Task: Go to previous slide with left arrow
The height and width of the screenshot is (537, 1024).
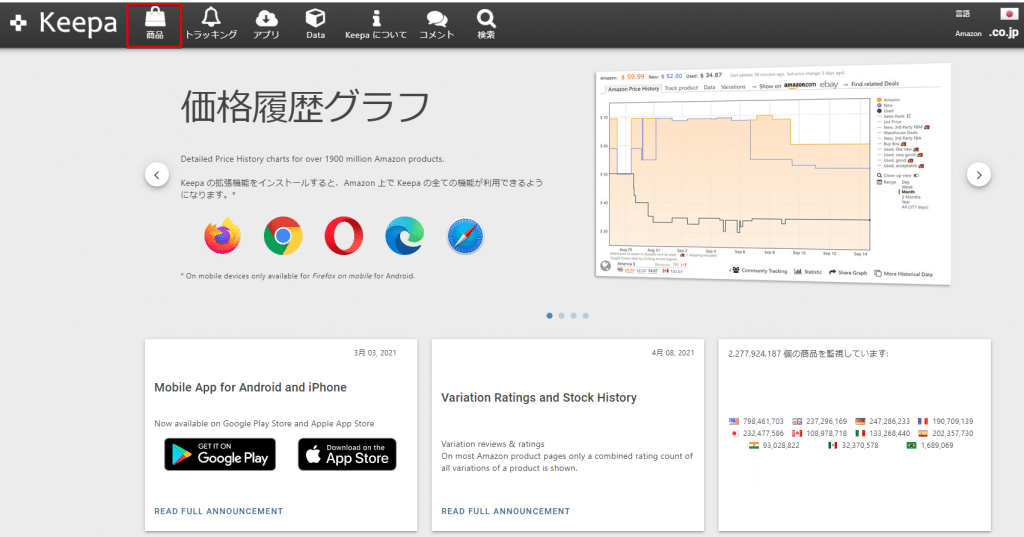Action: coord(157,174)
